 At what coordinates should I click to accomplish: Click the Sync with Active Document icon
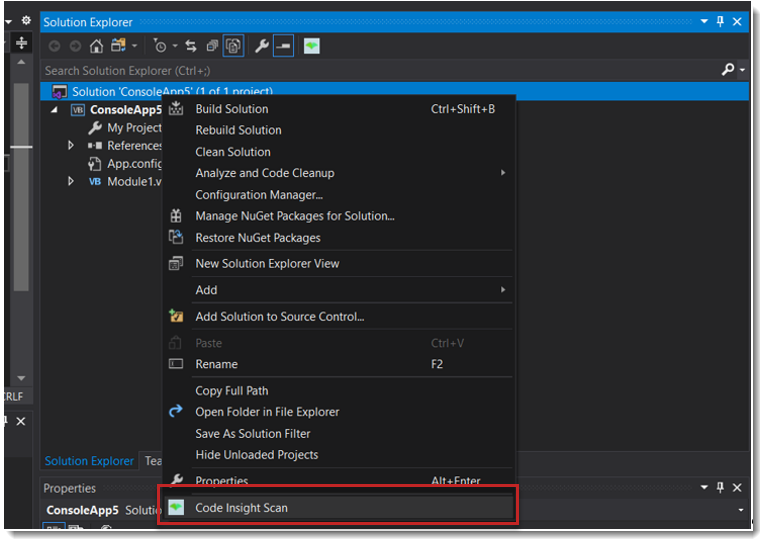point(191,46)
